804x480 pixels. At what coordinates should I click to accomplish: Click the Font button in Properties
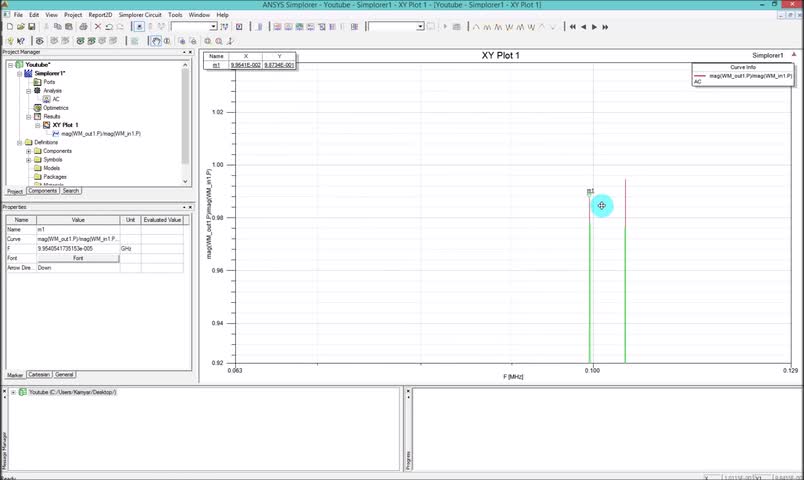tap(78, 258)
